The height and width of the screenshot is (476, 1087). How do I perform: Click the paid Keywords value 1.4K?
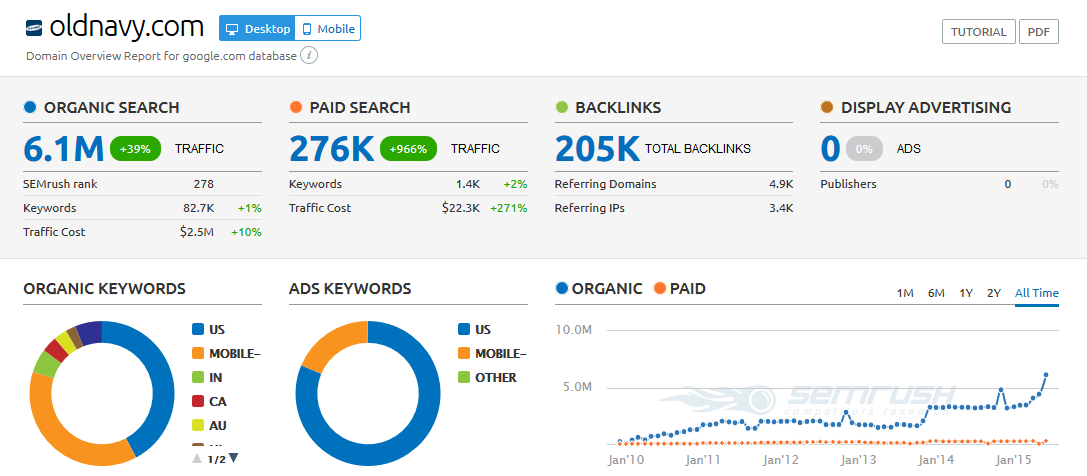[468, 184]
